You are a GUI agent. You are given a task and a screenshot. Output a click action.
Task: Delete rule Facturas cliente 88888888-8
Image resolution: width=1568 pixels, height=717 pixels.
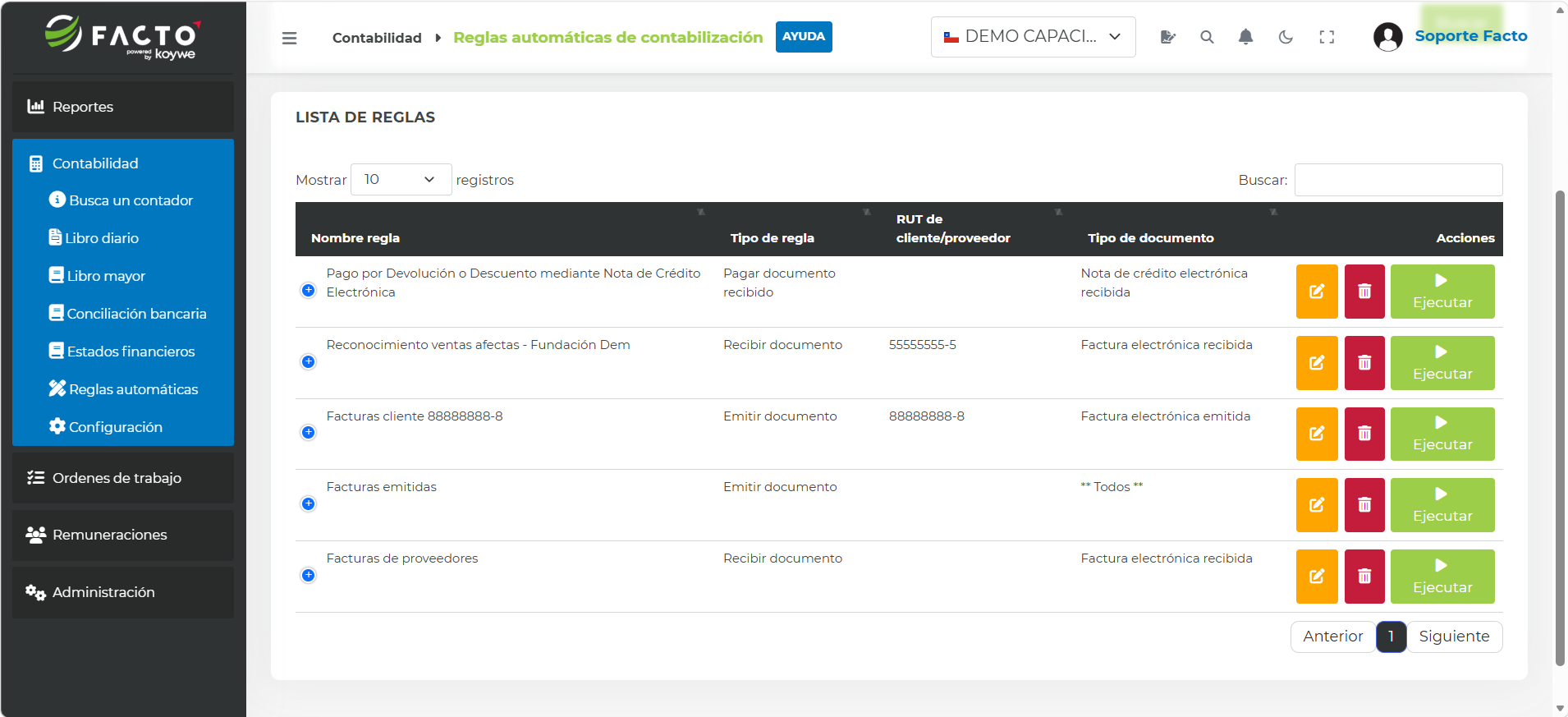click(1364, 434)
